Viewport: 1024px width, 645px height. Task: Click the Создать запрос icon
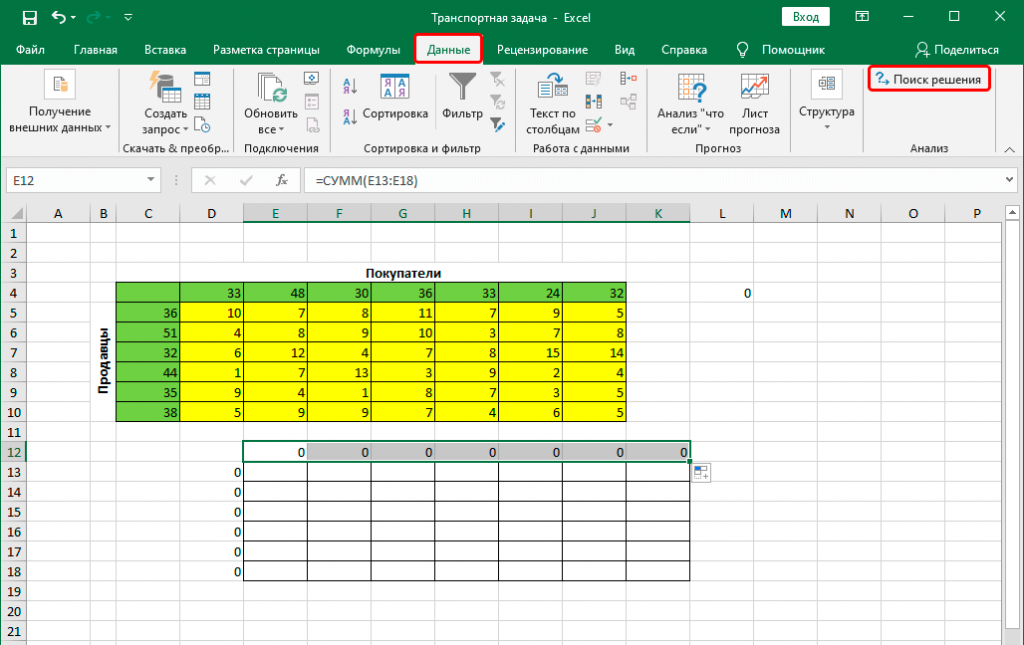[165, 87]
